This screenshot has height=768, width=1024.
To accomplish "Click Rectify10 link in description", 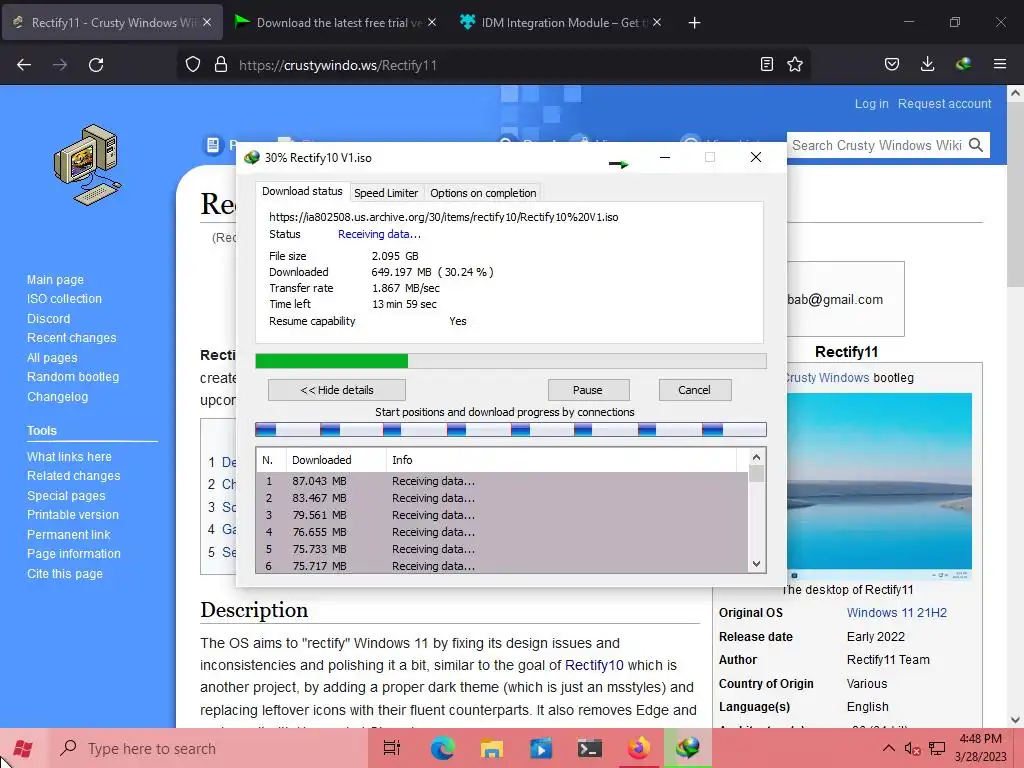I will (594, 665).
